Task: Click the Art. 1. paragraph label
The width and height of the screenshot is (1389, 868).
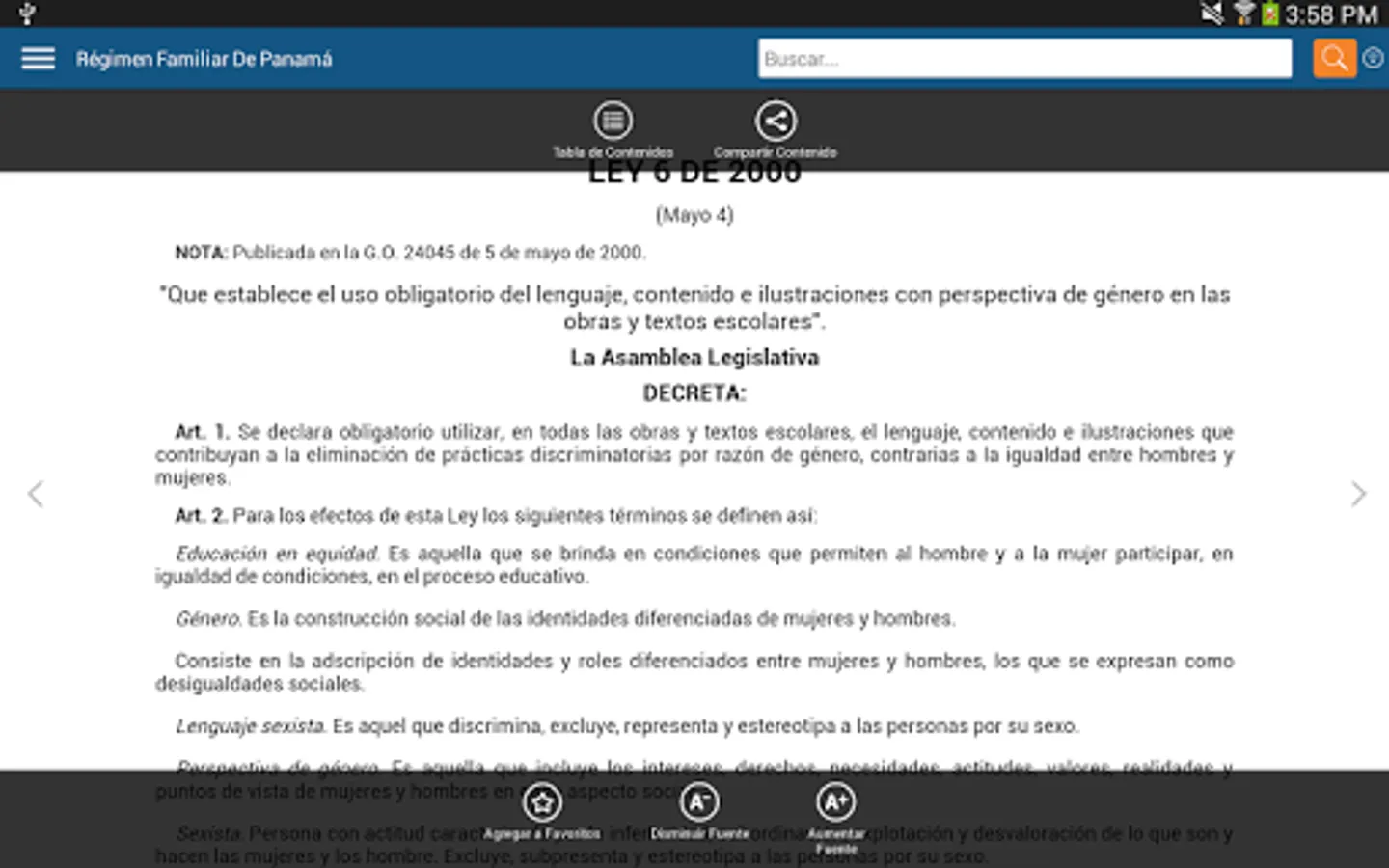Action: (x=202, y=431)
